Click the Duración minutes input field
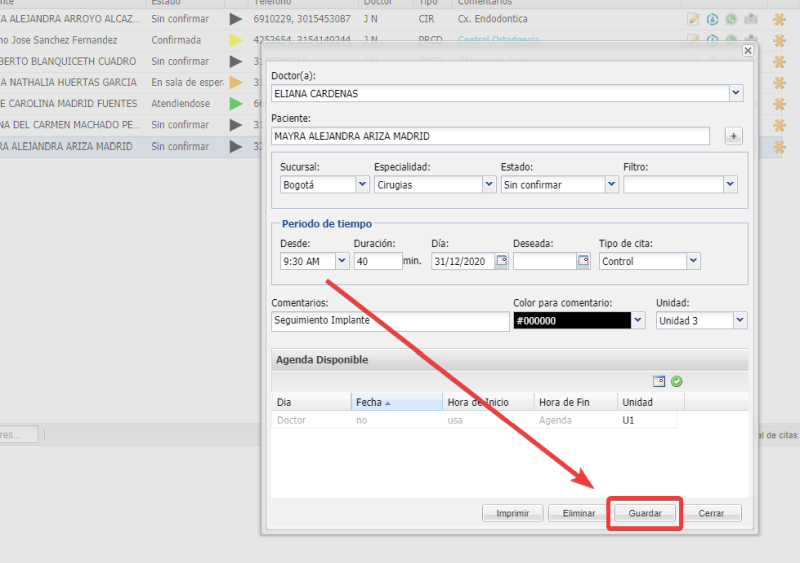The height and width of the screenshot is (563, 800). (378, 261)
